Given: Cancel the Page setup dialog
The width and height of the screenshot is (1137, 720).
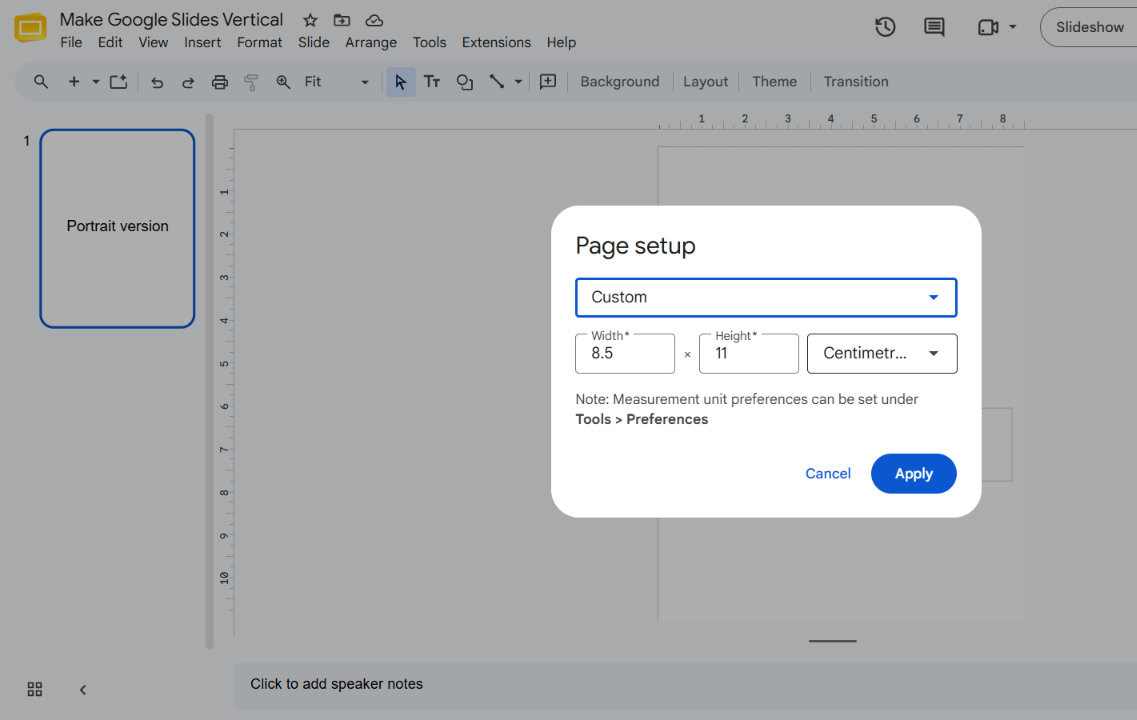Looking at the screenshot, I should (x=827, y=473).
